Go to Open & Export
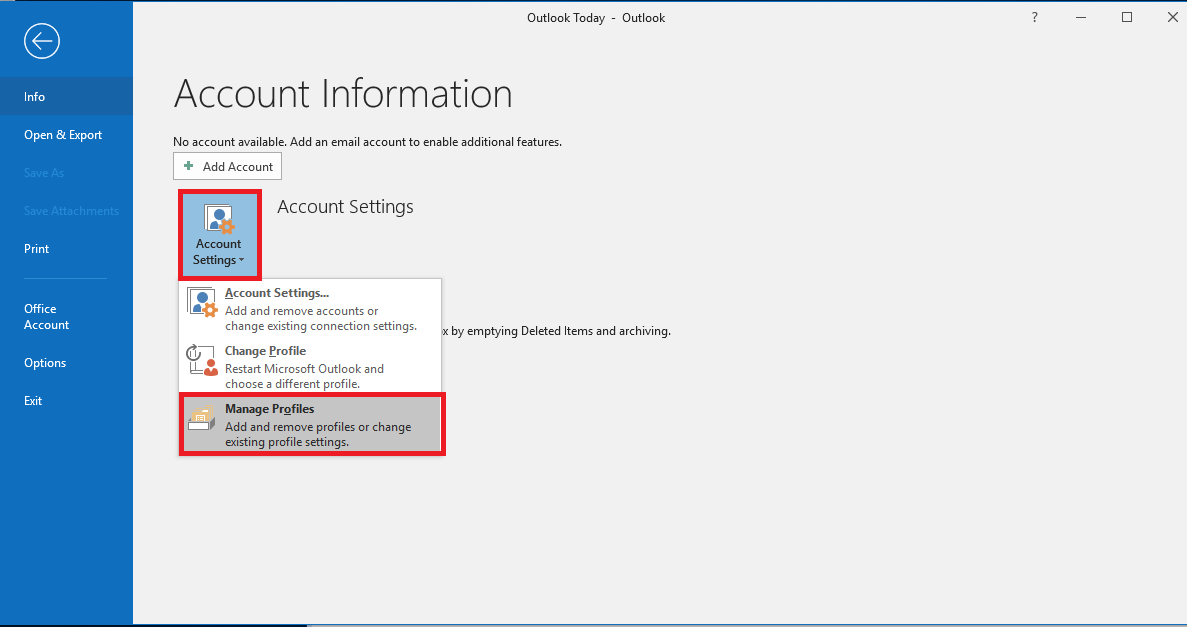Image resolution: width=1187 pixels, height=627 pixels. click(x=67, y=135)
